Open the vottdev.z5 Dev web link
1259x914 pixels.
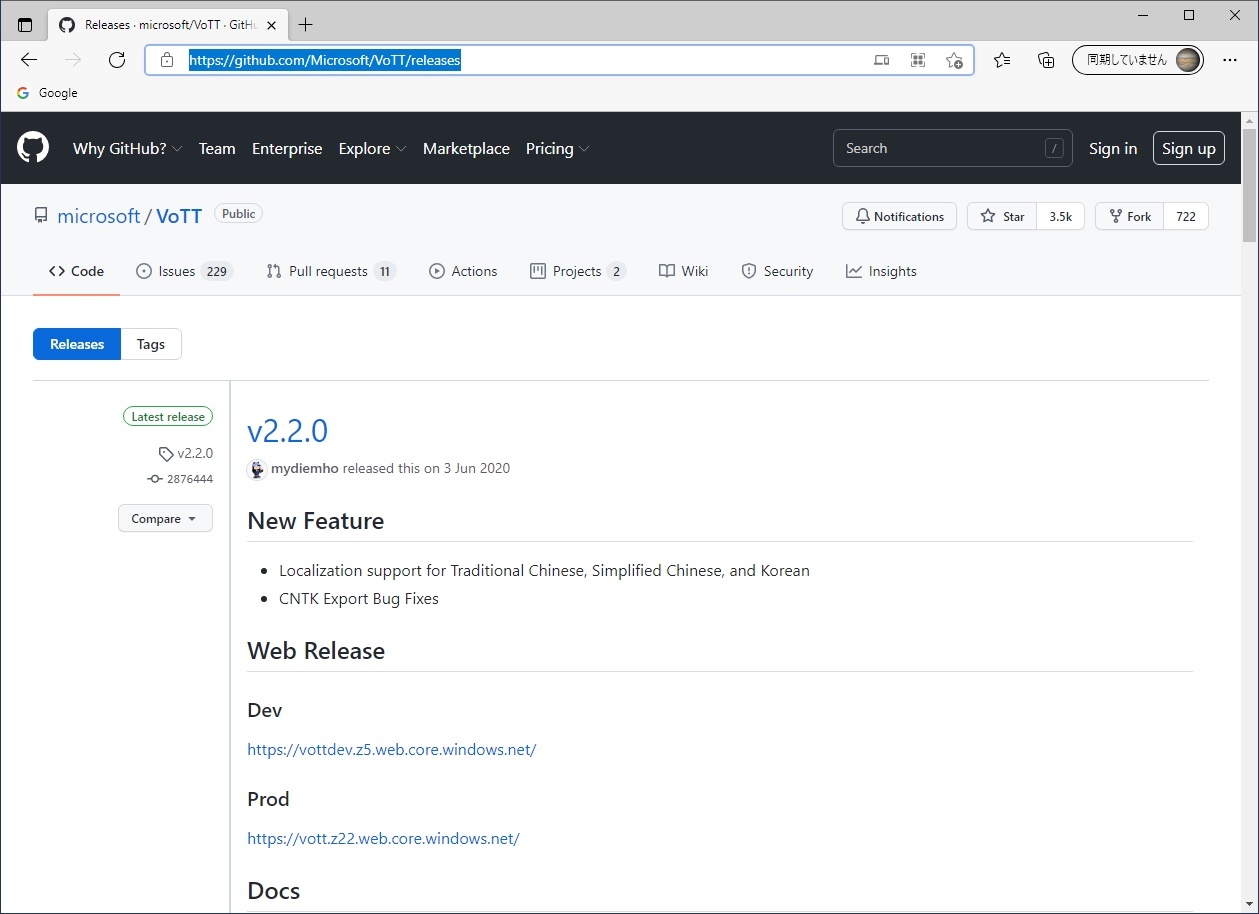pyautogui.click(x=392, y=749)
